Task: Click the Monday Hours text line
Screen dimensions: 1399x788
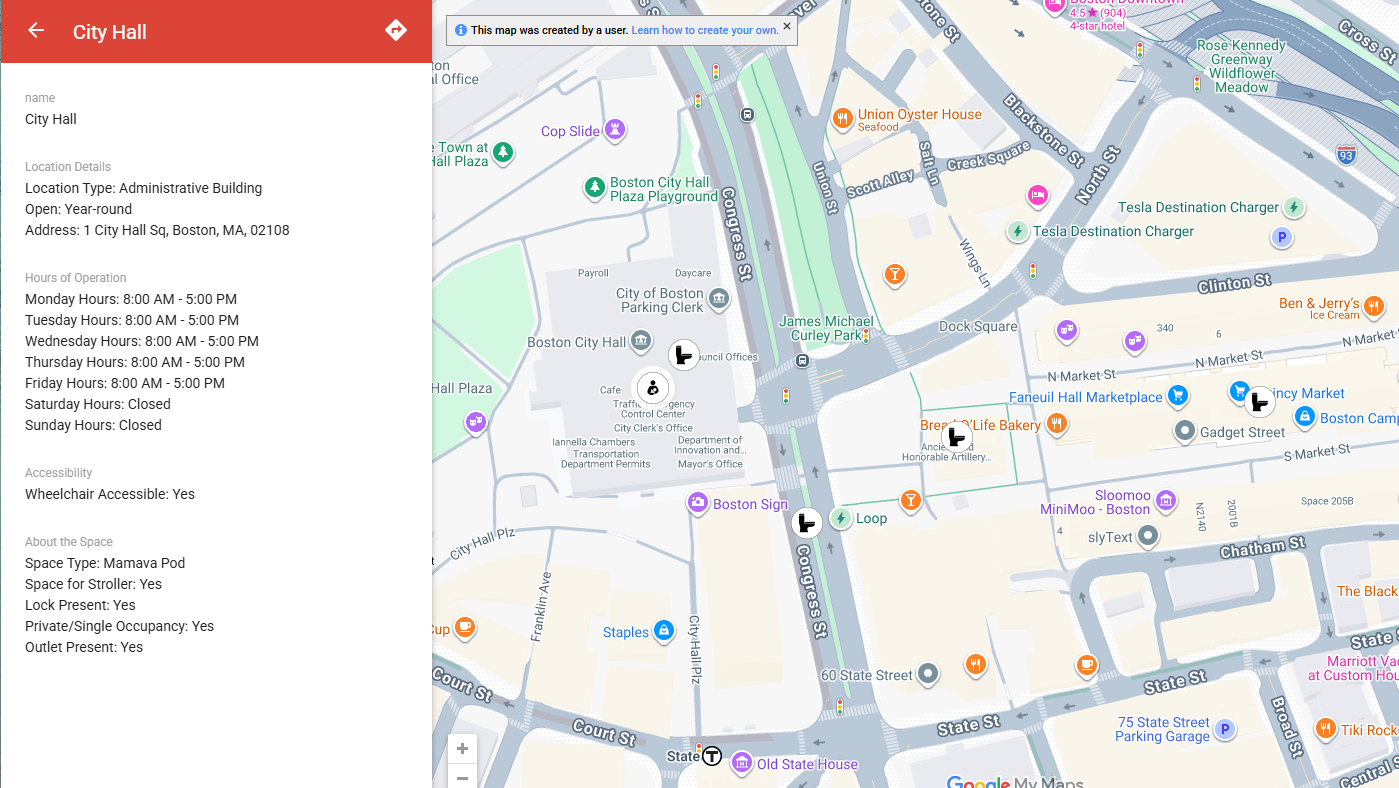Action: click(131, 299)
